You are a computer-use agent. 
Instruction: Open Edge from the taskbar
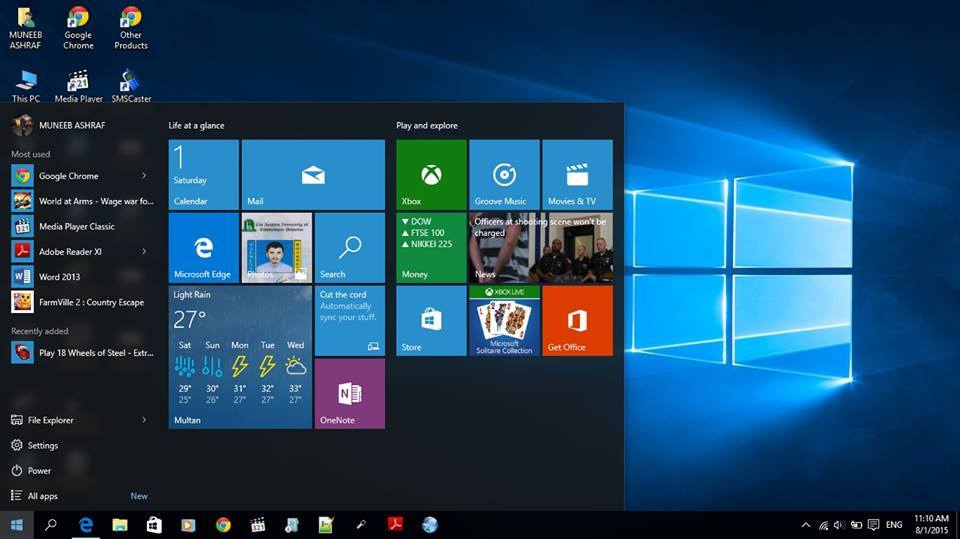click(86, 525)
